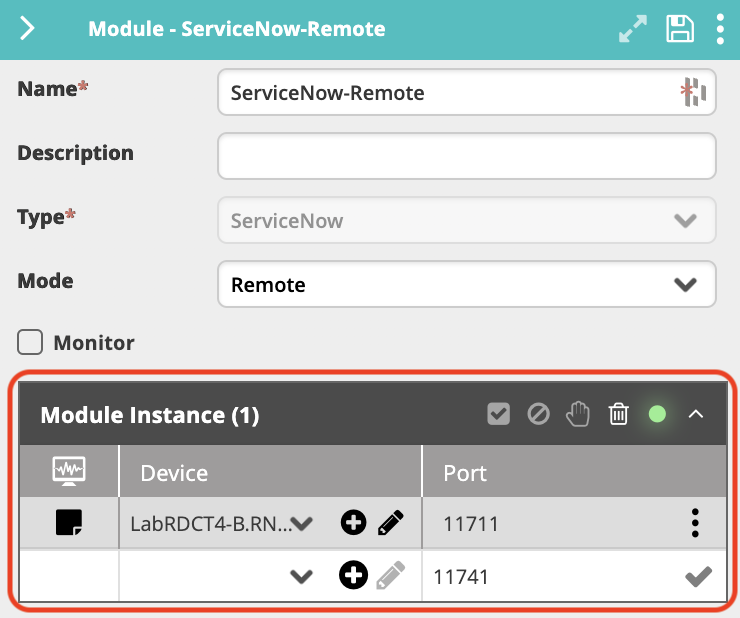Enable the Monitor checkbox
Screen dimensions: 740x618
click(30, 342)
